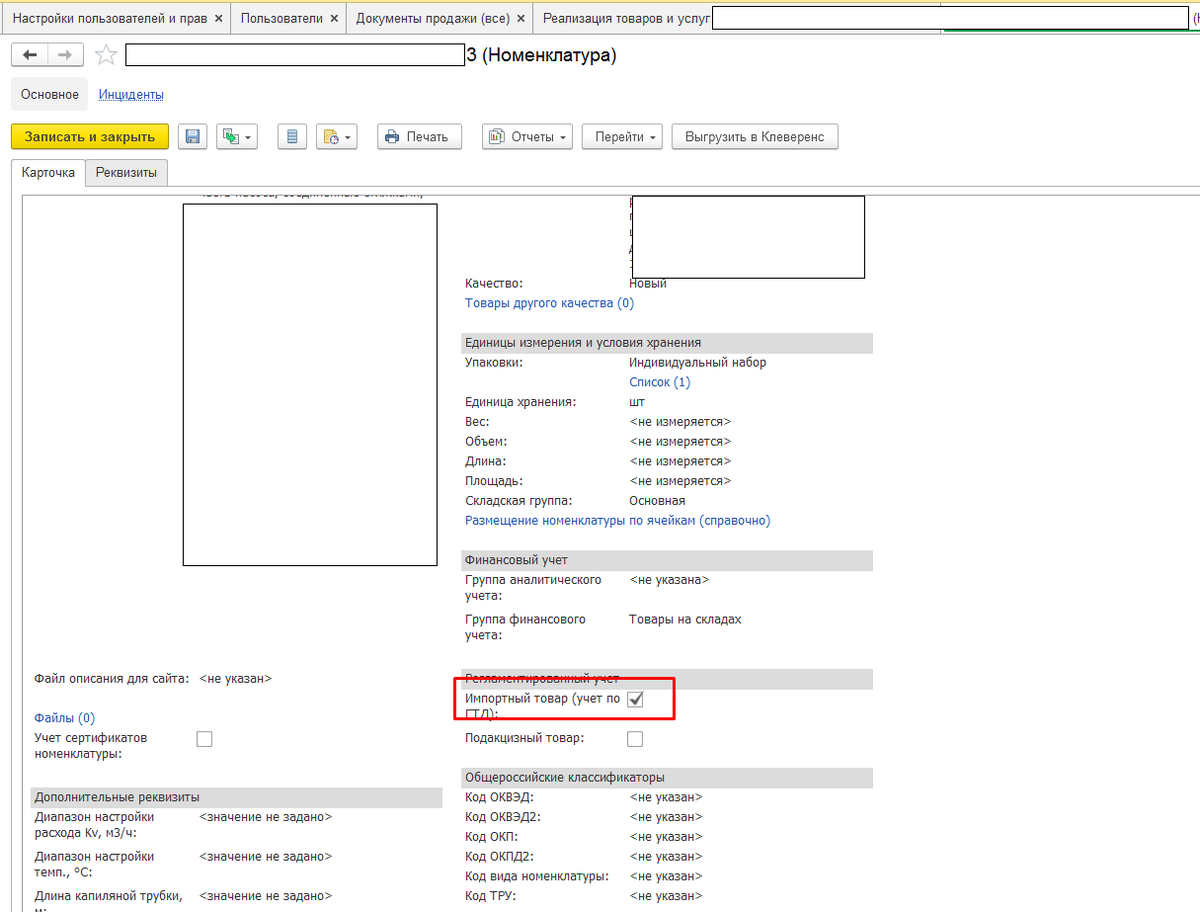Save with the floppy disk icon

click(193, 137)
